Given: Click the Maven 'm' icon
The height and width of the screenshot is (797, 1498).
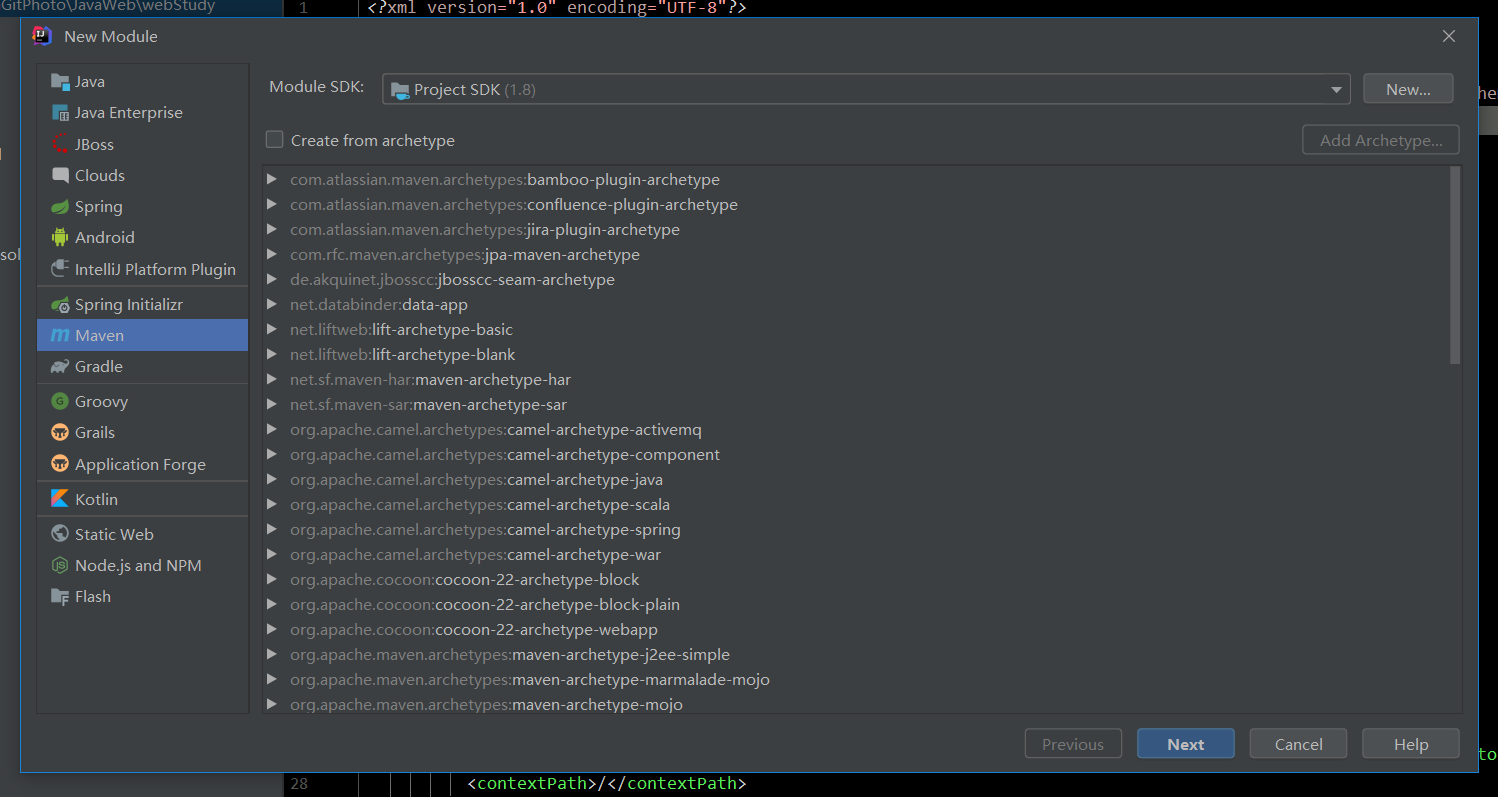Looking at the screenshot, I should point(60,336).
